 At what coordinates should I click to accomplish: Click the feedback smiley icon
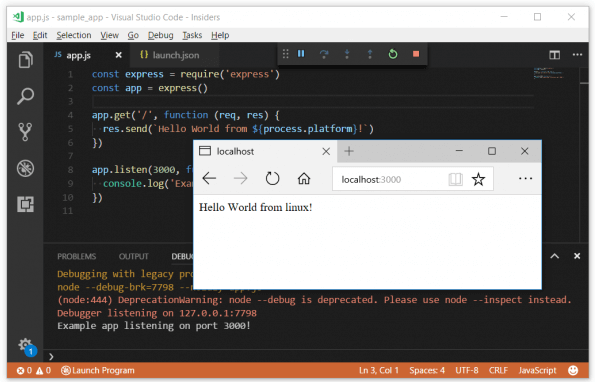pos(573,370)
